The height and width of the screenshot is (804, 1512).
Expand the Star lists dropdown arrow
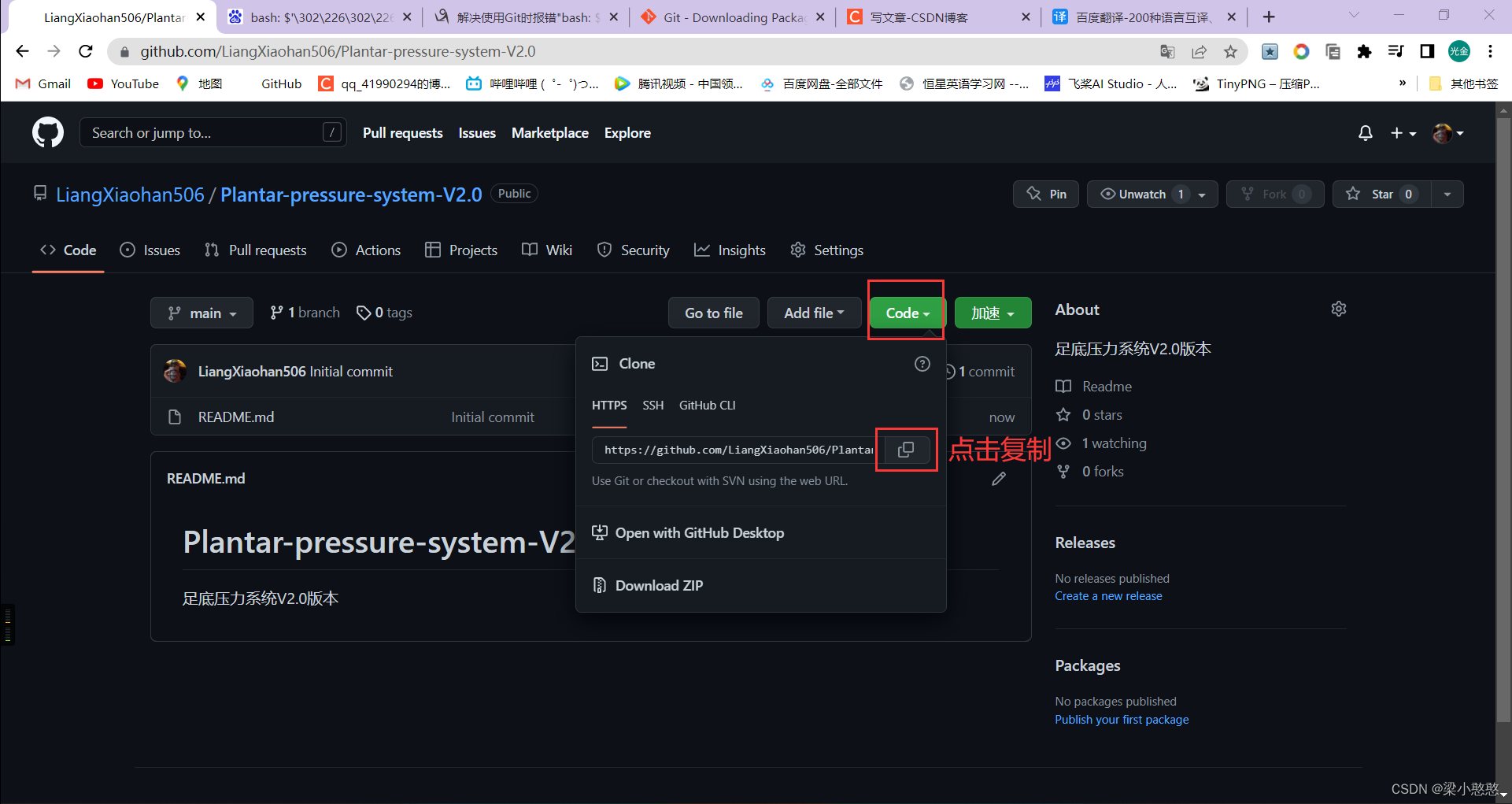[x=1447, y=194]
